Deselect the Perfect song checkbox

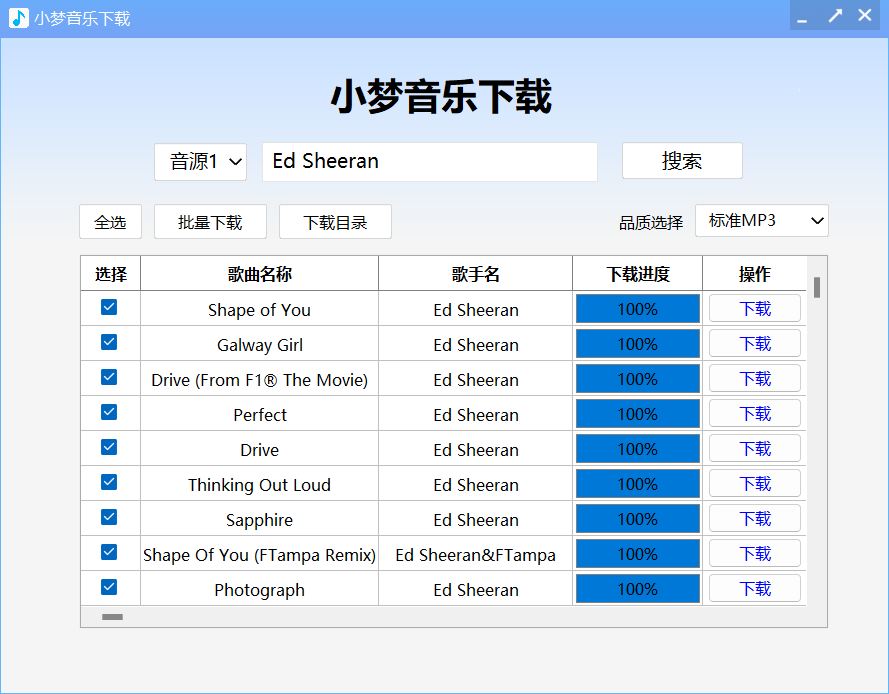(x=109, y=412)
